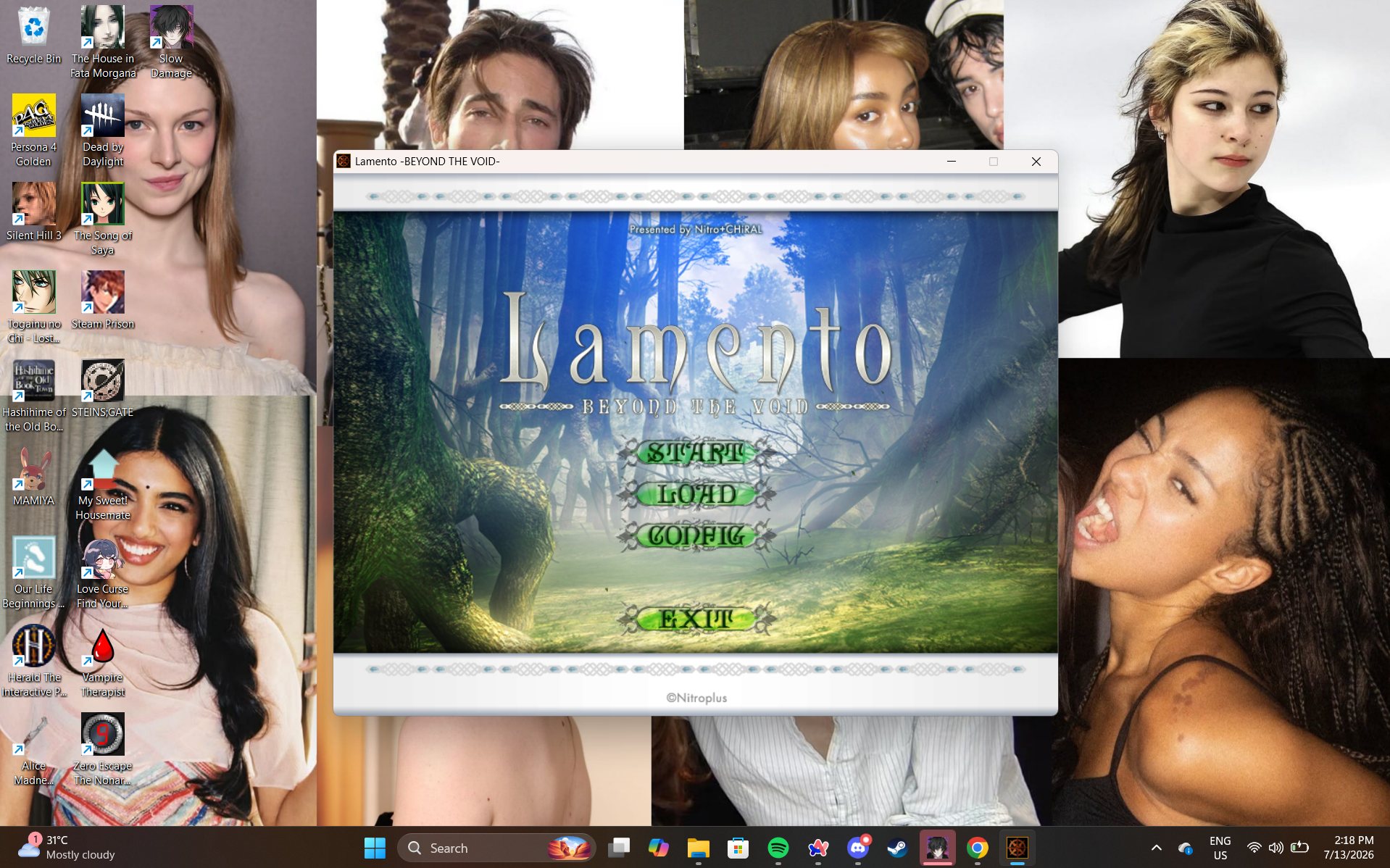The image size is (1390, 868).
Task: Open Microsoft Store from the taskbar
Action: click(738, 848)
